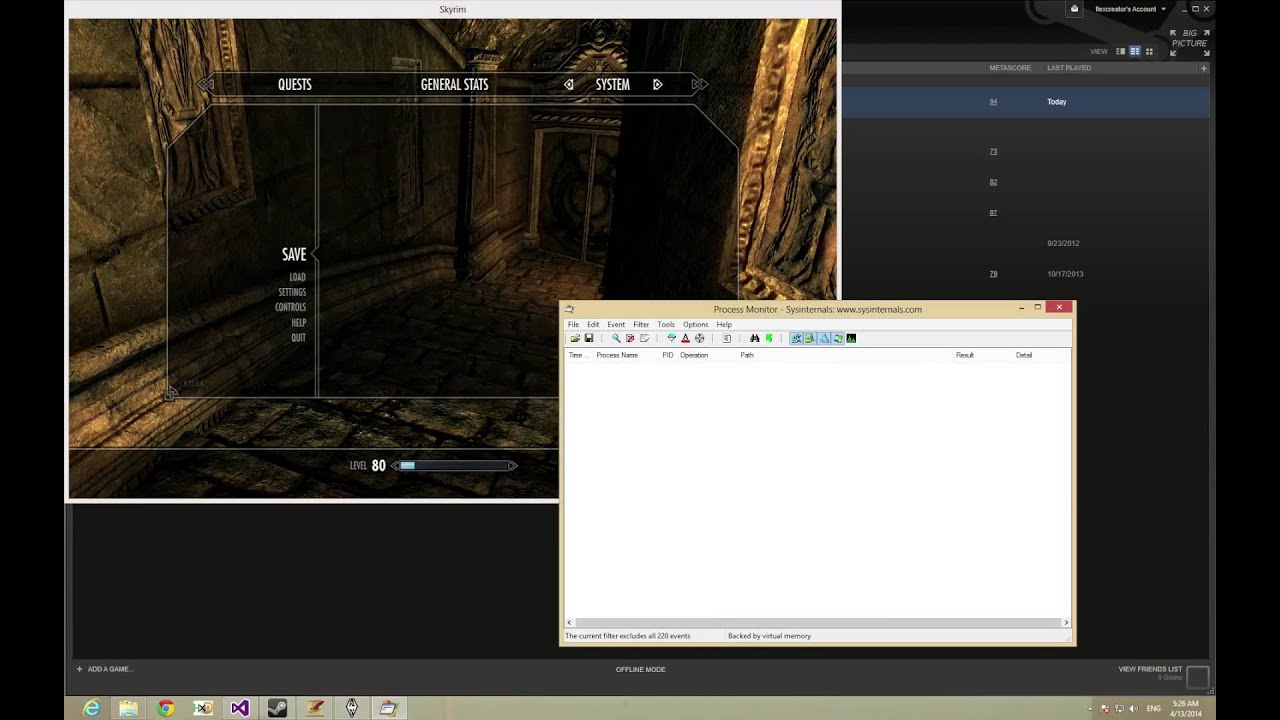The width and height of the screenshot is (1280, 720).
Task: Open the Tools menu in Process Monitor
Action: click(x=666, y=324)
